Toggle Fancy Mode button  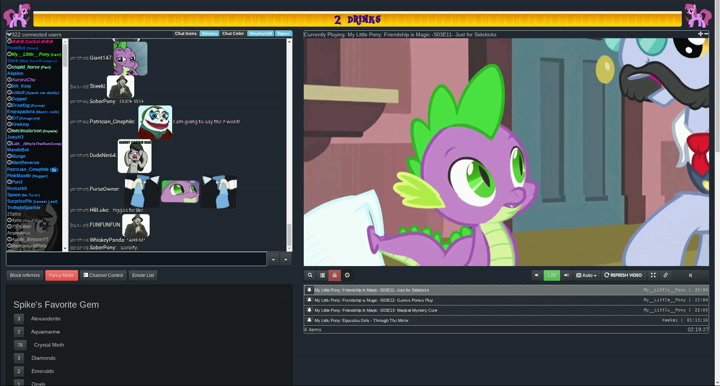(x=62, y=275)
